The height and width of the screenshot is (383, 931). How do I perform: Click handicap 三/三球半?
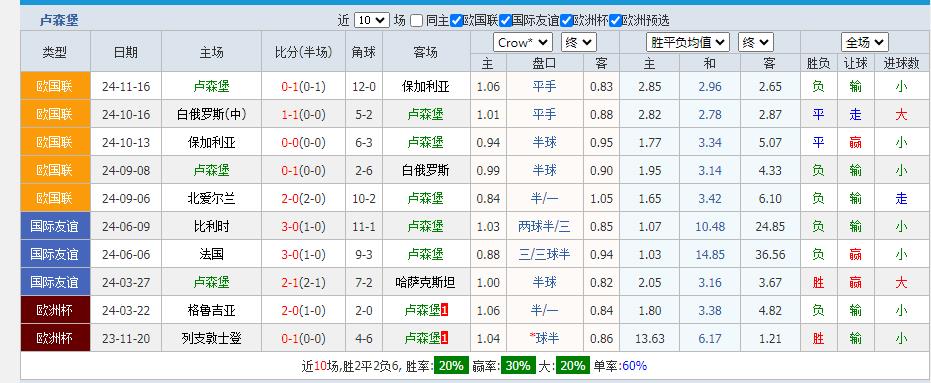[x=544, y=255]
